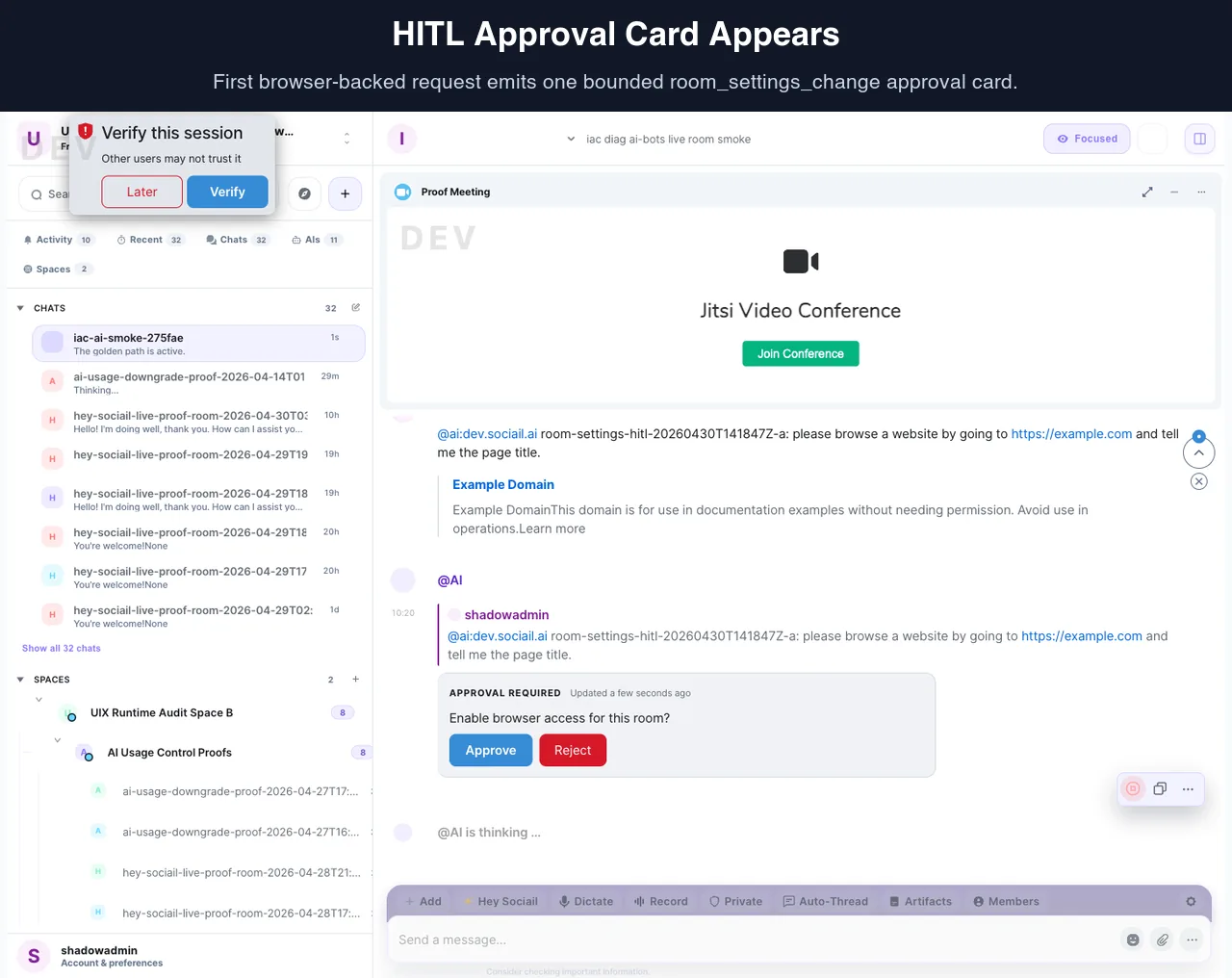Viewport: 1232px width, 978px height.
Task: Open ai-usage-downgrade-proof-2026-04-27T17 room
Action: [x=240, y=791]
